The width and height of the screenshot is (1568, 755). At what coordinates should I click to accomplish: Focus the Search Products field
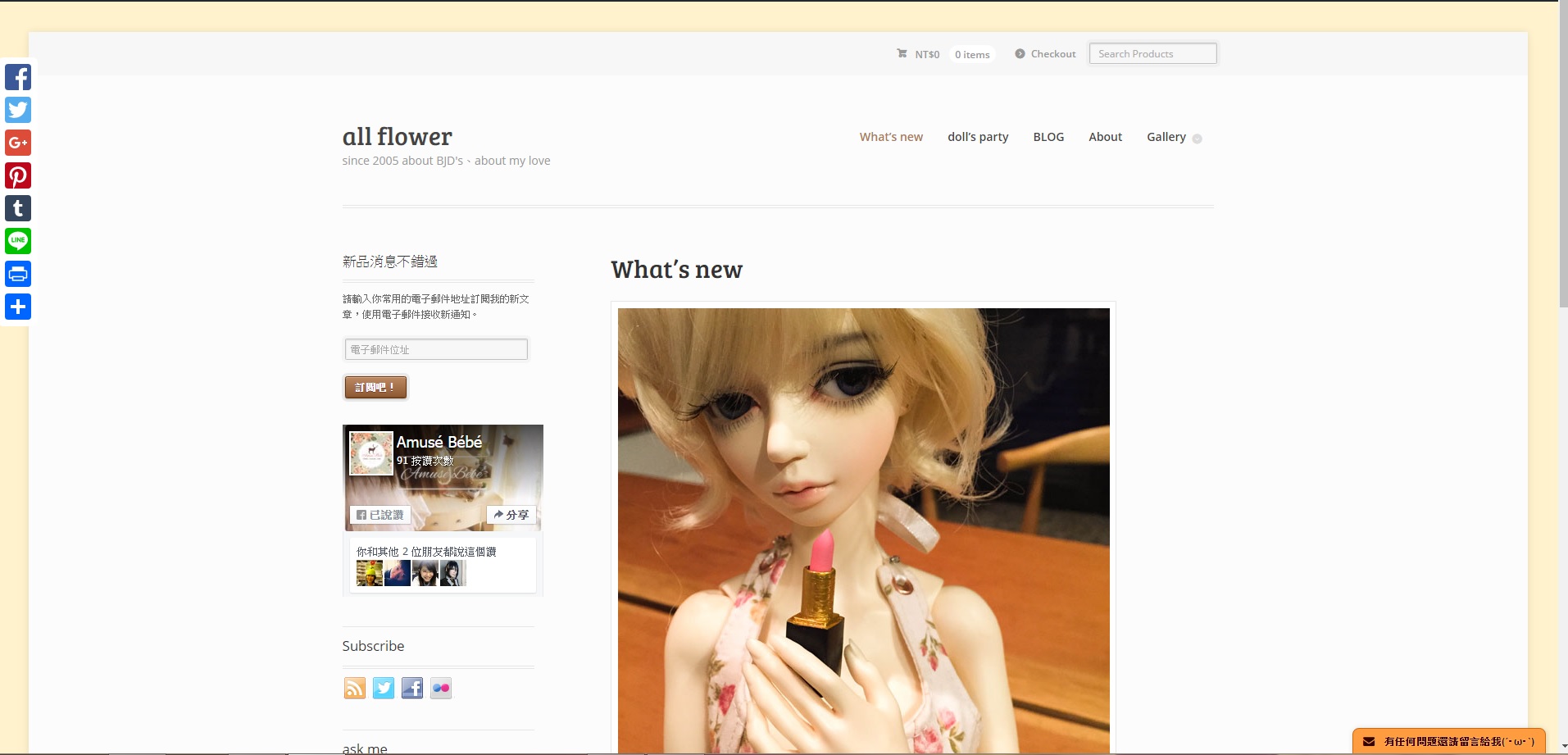coord(1152,54)
